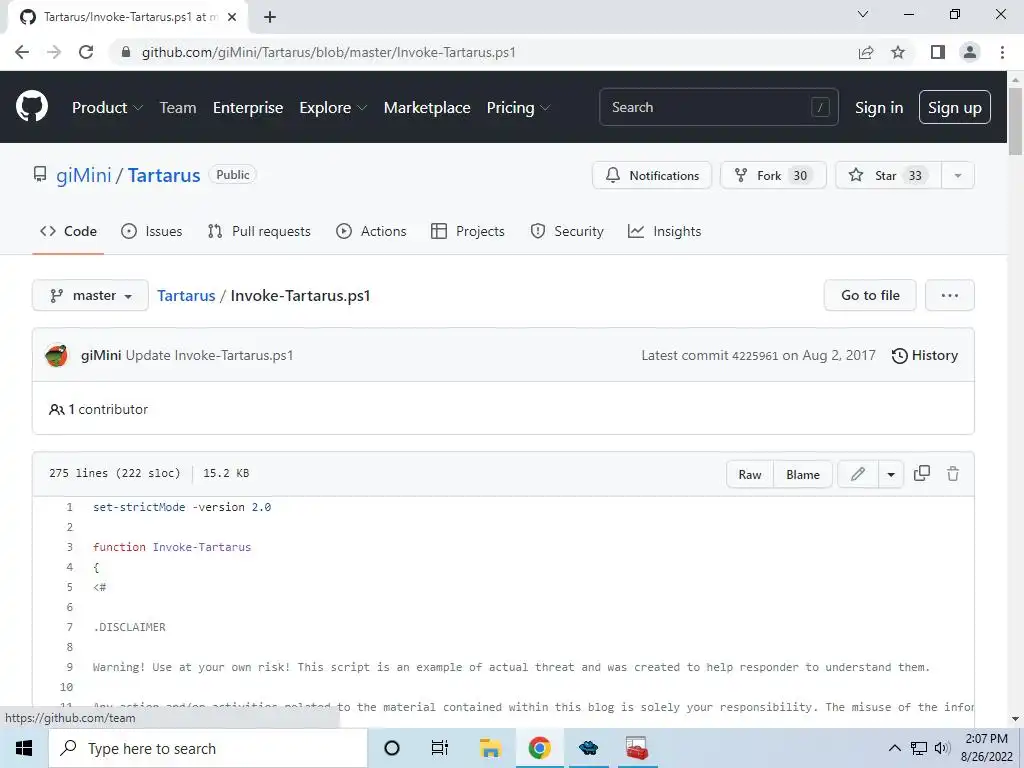Click the Enterprise nav link
This screenshot has width=1024, height=768.
pyautogui.click(x=248, y=107)
